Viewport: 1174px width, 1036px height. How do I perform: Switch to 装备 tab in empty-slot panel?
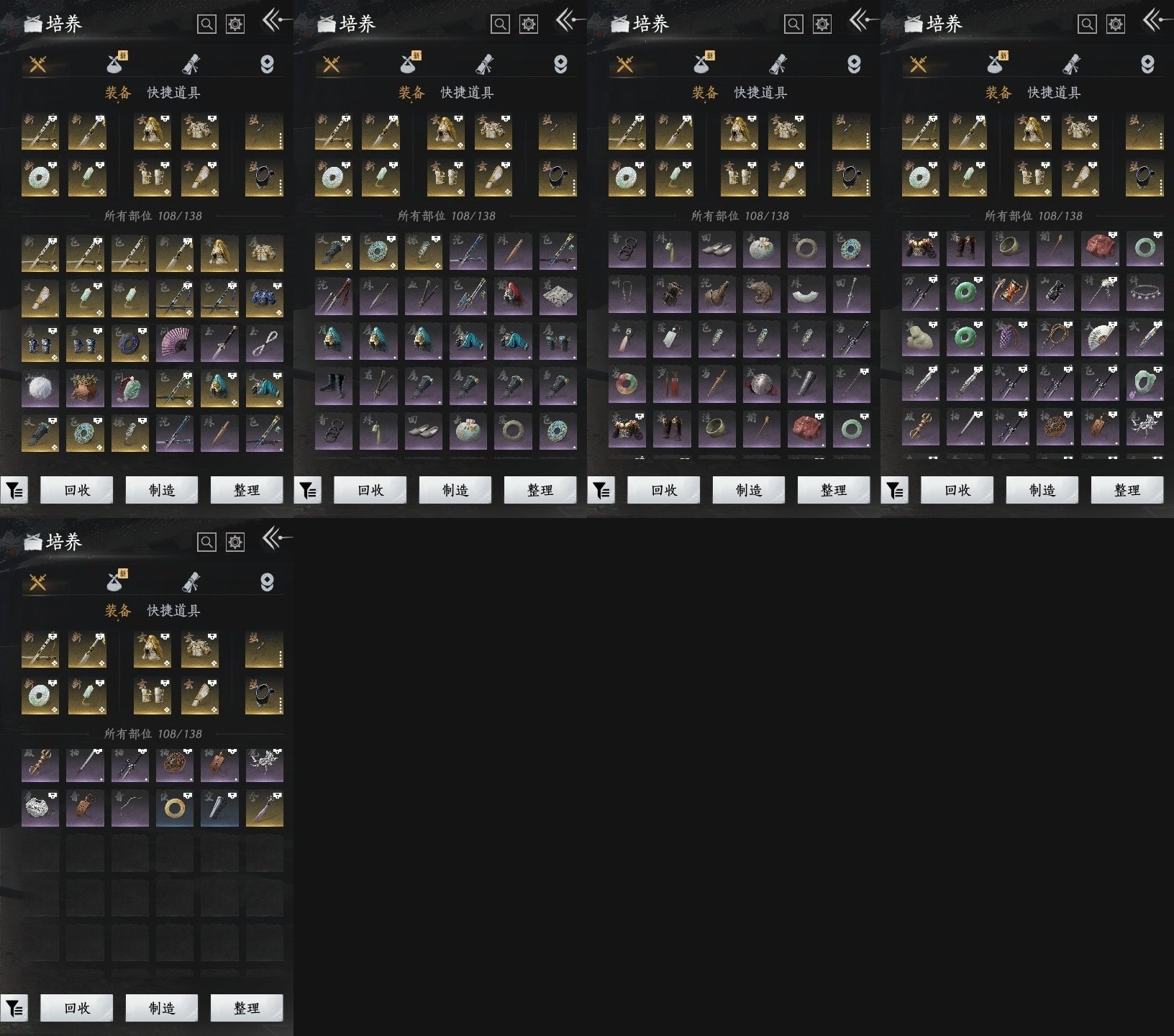(118, 610)
